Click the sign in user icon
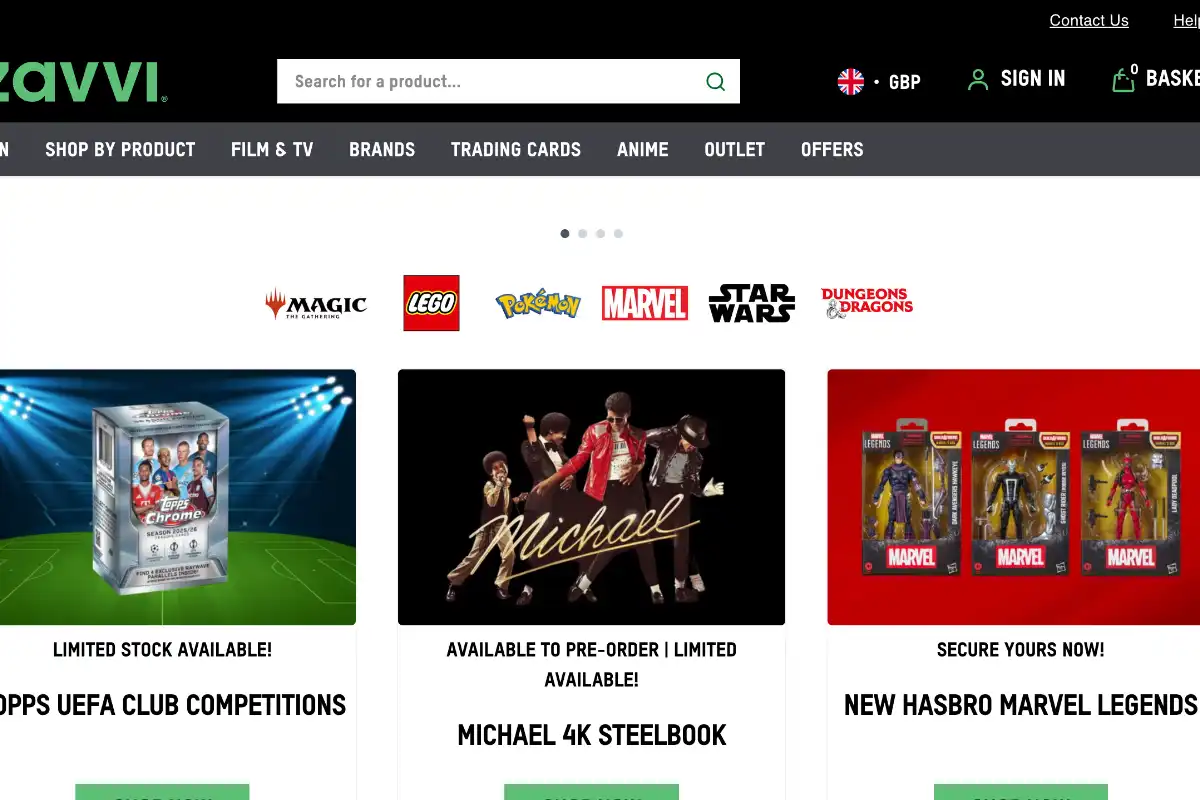This screenshot has height=800, width=1200. point(978,80)
